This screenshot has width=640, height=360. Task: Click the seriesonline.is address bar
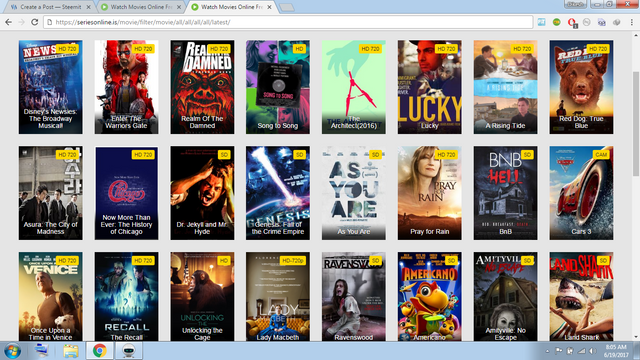pyautogui.click(x=288, y=22)
